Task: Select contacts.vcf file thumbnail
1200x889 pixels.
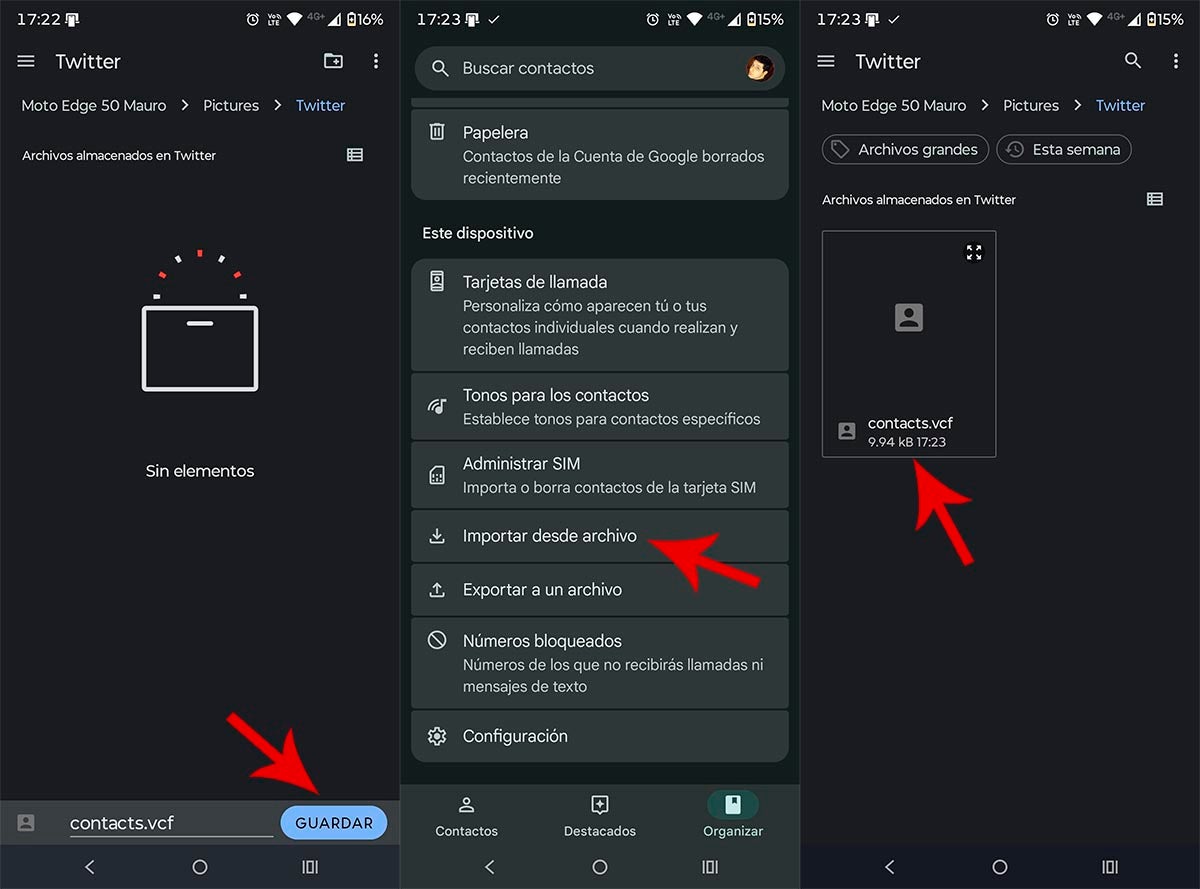Action: tap(909, 344)
